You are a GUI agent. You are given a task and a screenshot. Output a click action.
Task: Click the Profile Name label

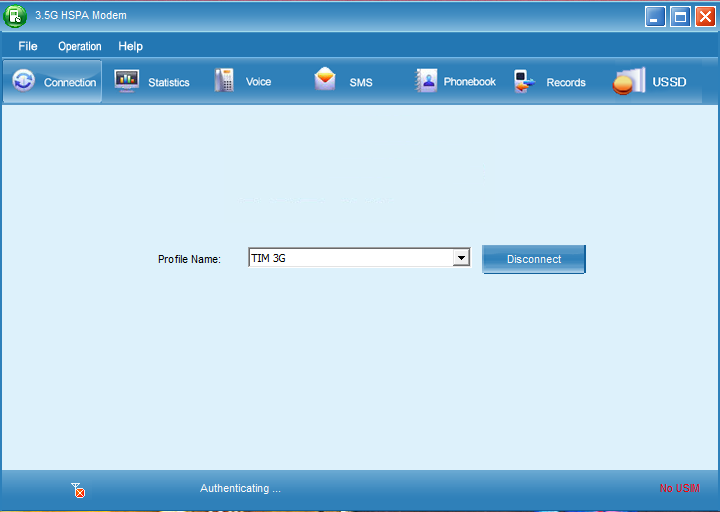click(189, 259)
